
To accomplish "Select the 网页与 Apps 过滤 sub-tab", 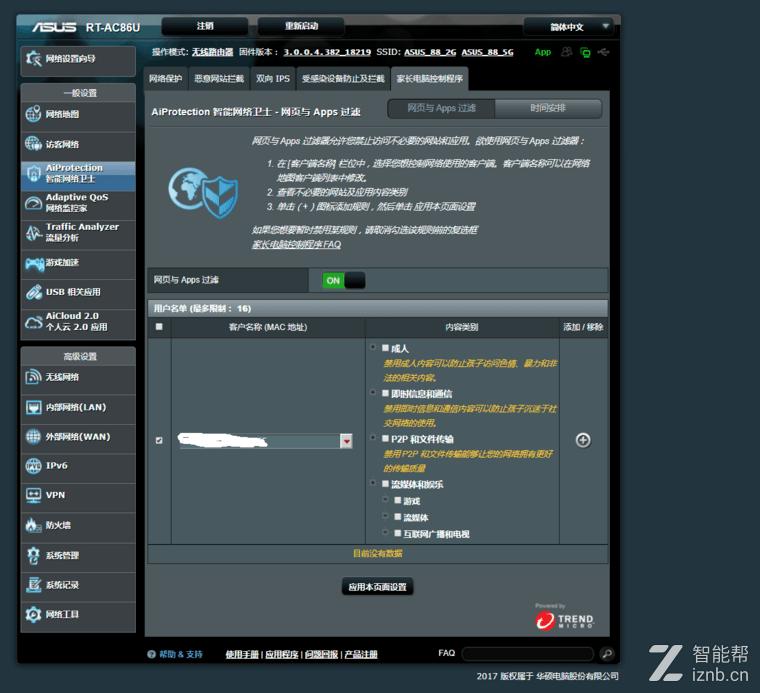I will (x=442, y=109).
